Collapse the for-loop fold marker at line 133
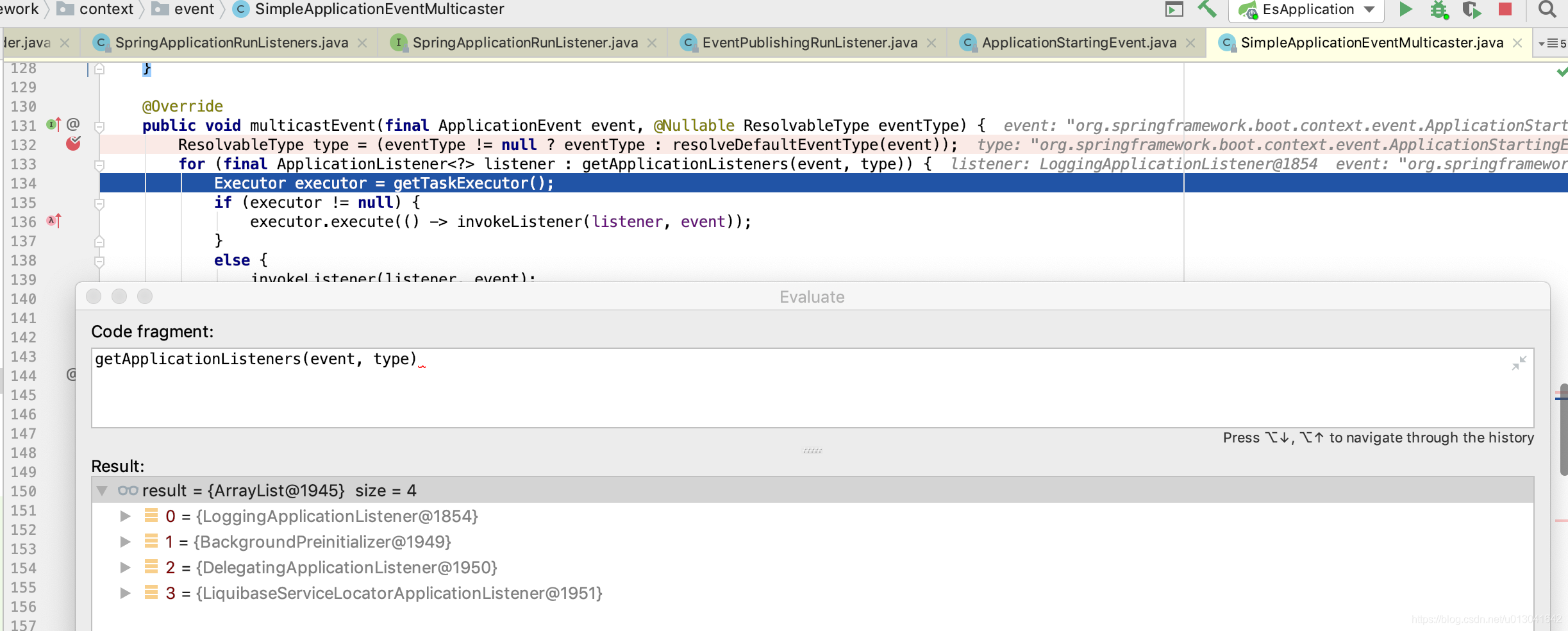 [99, 165]
